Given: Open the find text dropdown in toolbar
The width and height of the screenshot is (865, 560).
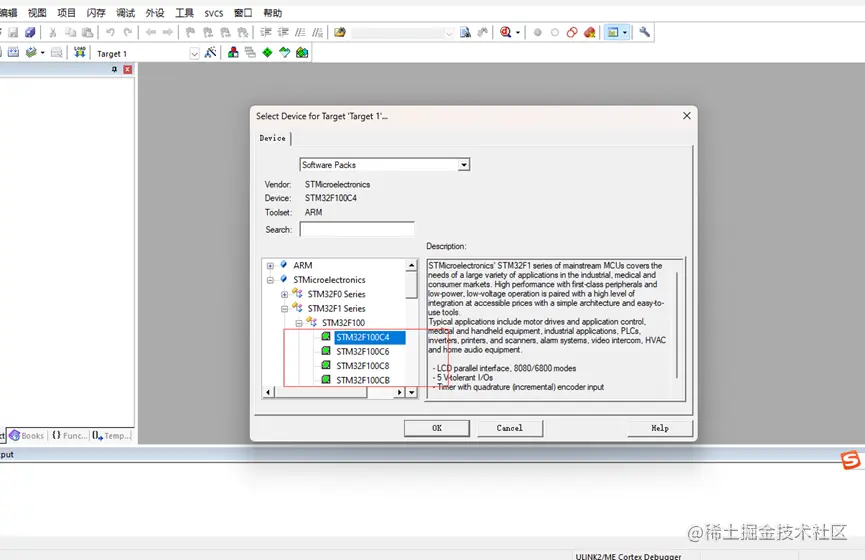Looking at the screenshot, I should tap(448, 33).
